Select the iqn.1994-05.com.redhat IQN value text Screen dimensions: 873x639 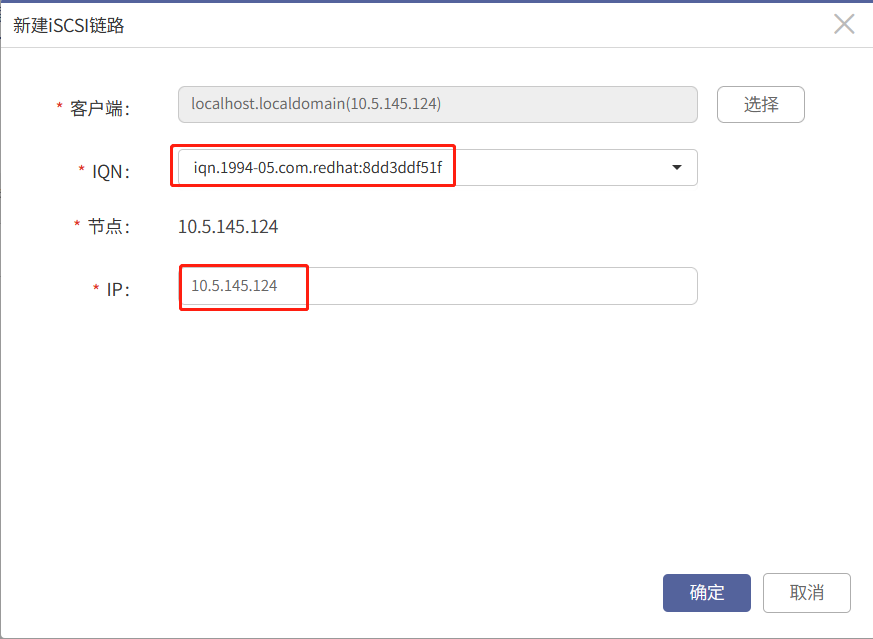pos(317,167)
